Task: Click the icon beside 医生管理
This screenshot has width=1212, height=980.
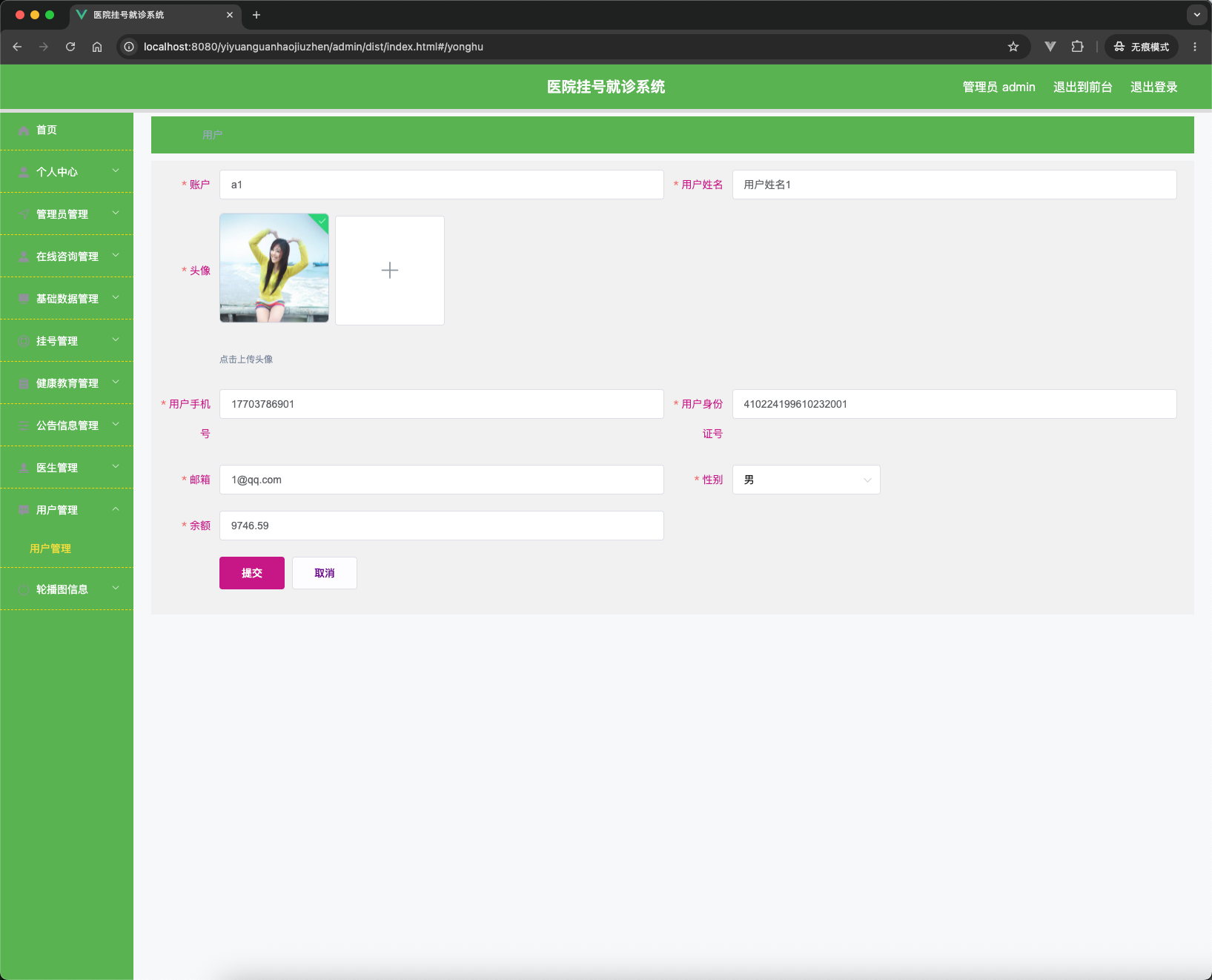Action: coord(24,468)
